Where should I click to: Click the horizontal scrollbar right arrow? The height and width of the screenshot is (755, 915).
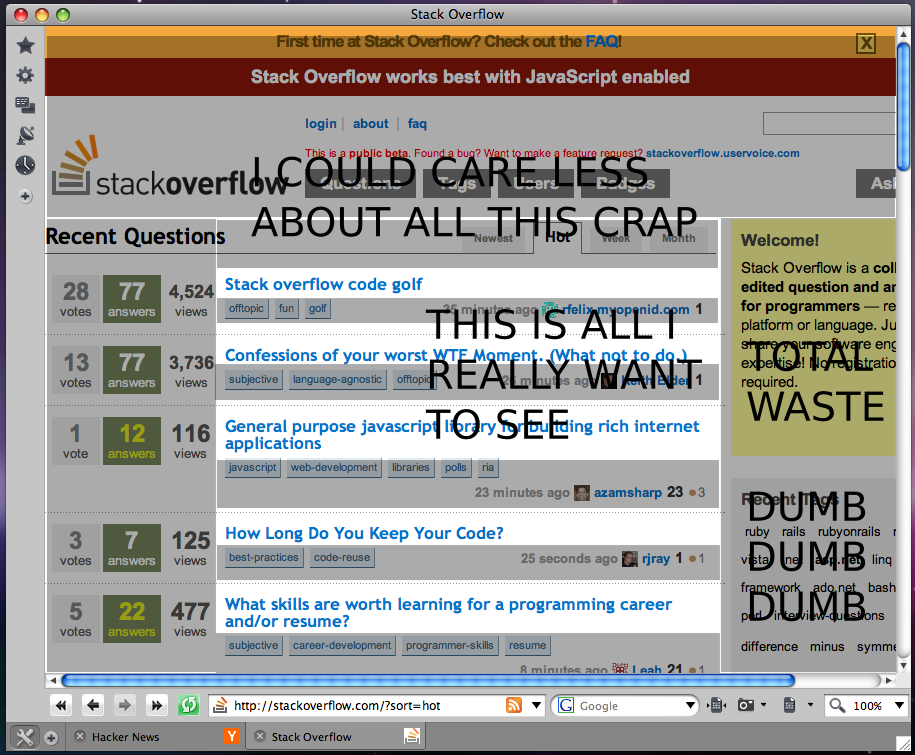coord(889,680)
